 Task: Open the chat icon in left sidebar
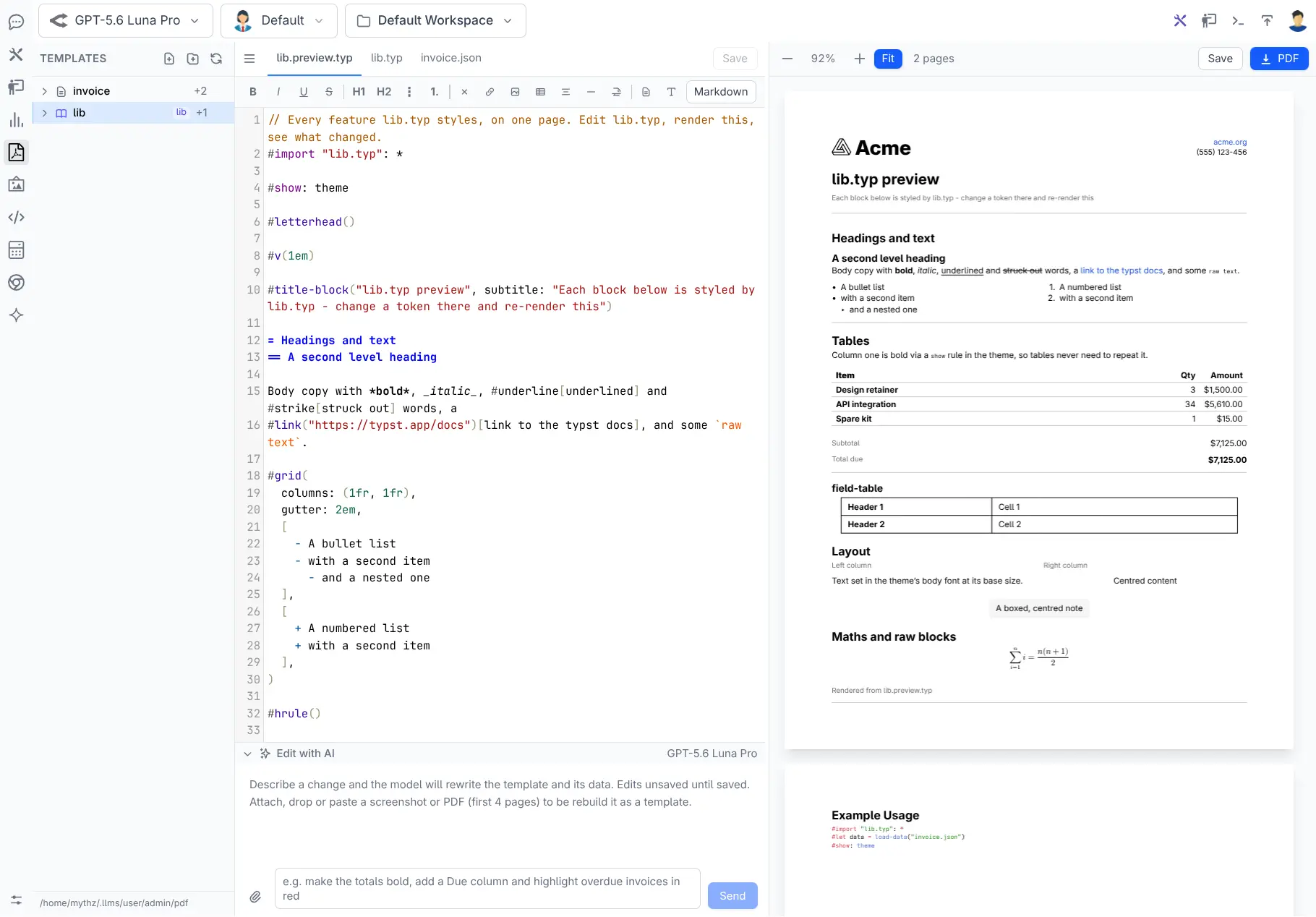pos(16,22)
